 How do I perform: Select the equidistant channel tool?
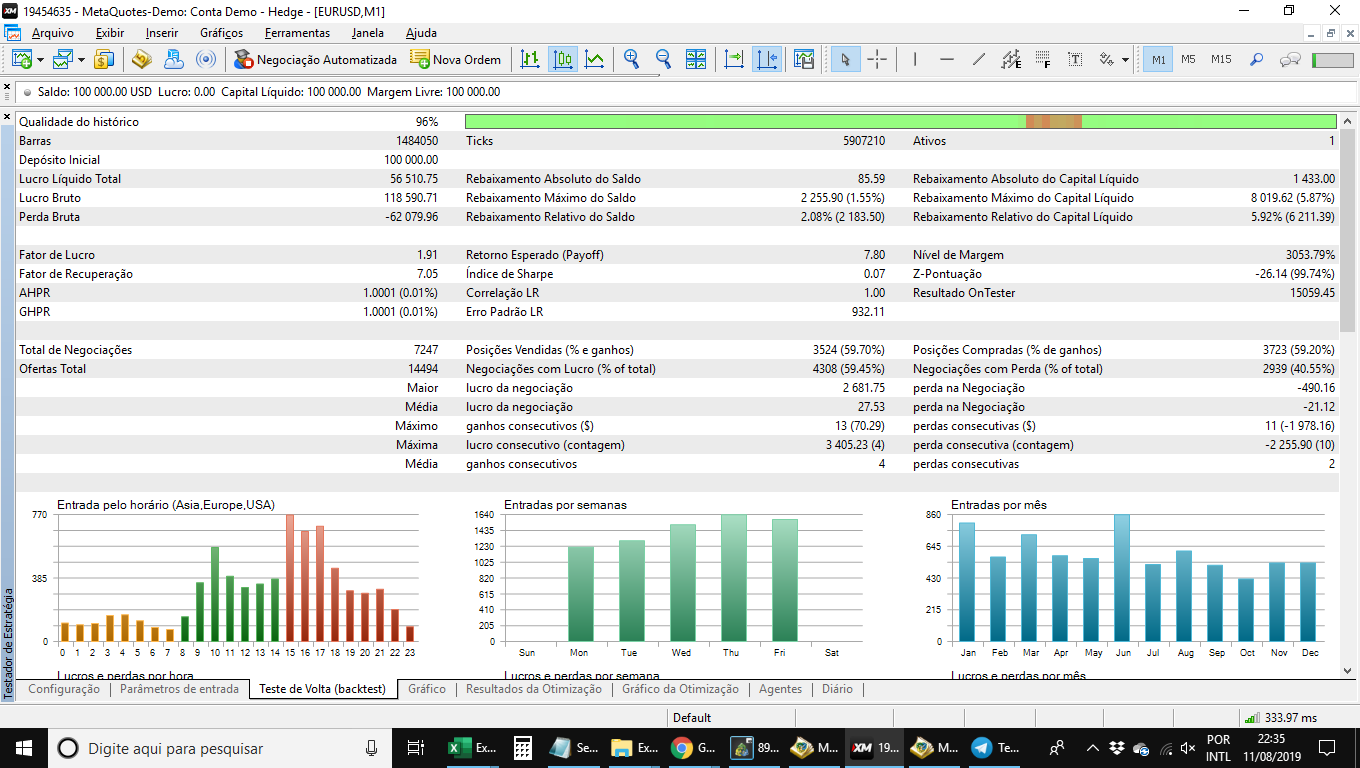[1011, 59]
